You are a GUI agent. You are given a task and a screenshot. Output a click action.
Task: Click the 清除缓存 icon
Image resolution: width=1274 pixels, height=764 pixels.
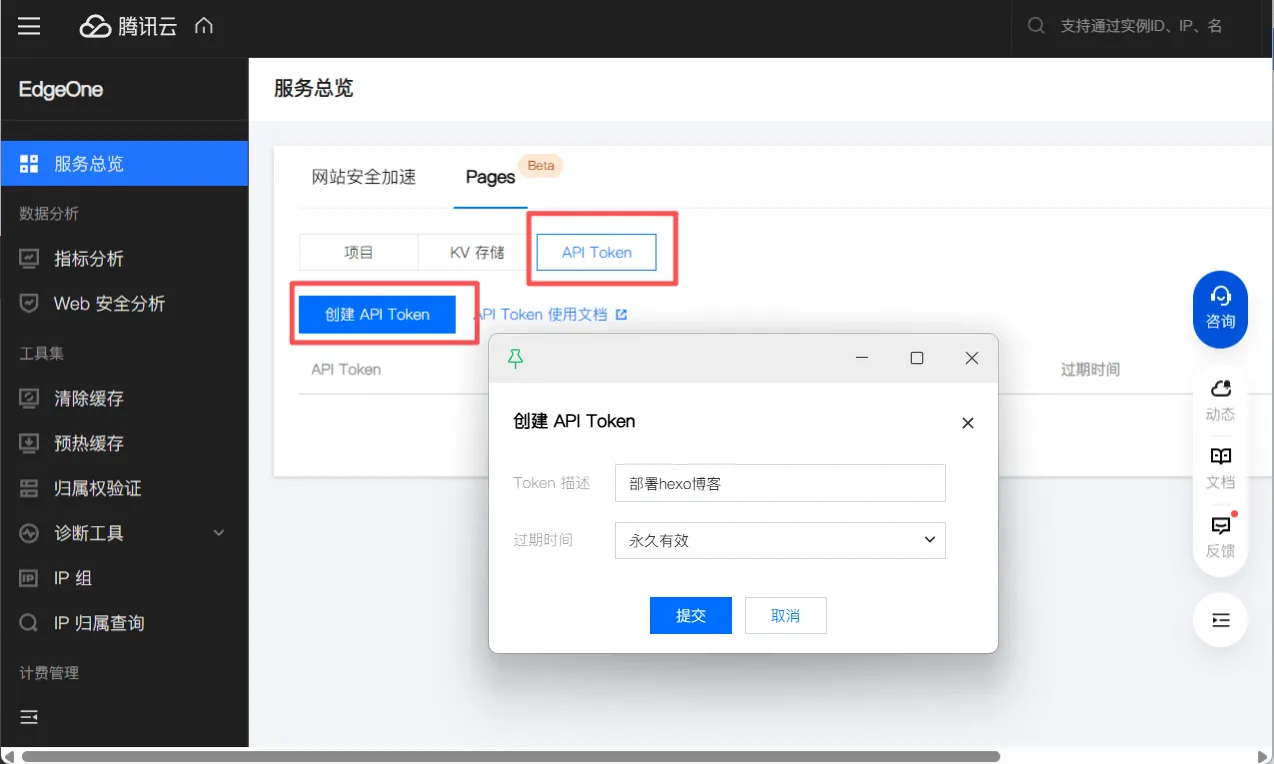pos(29,399)
